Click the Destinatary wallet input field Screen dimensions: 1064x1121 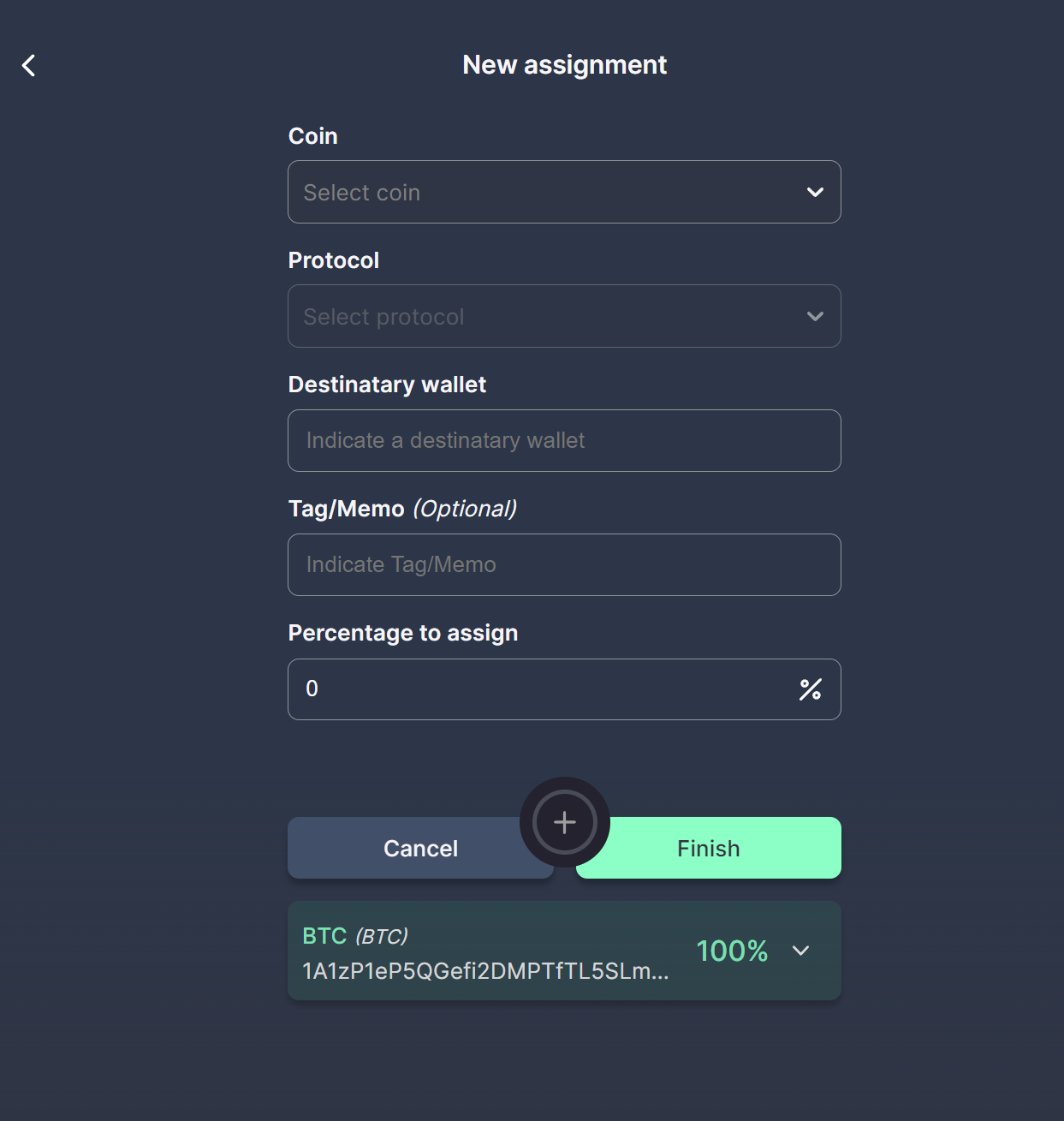pos(564,440)
